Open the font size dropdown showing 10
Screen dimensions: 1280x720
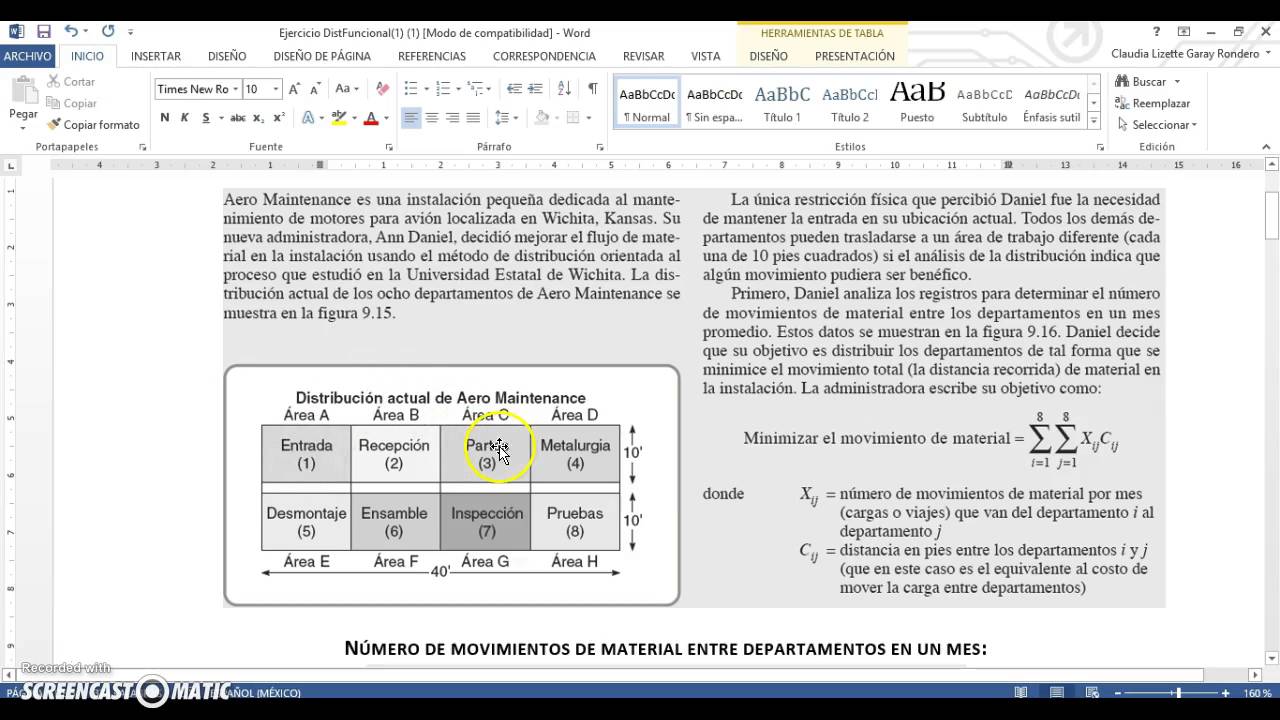(x=276, y=89)
